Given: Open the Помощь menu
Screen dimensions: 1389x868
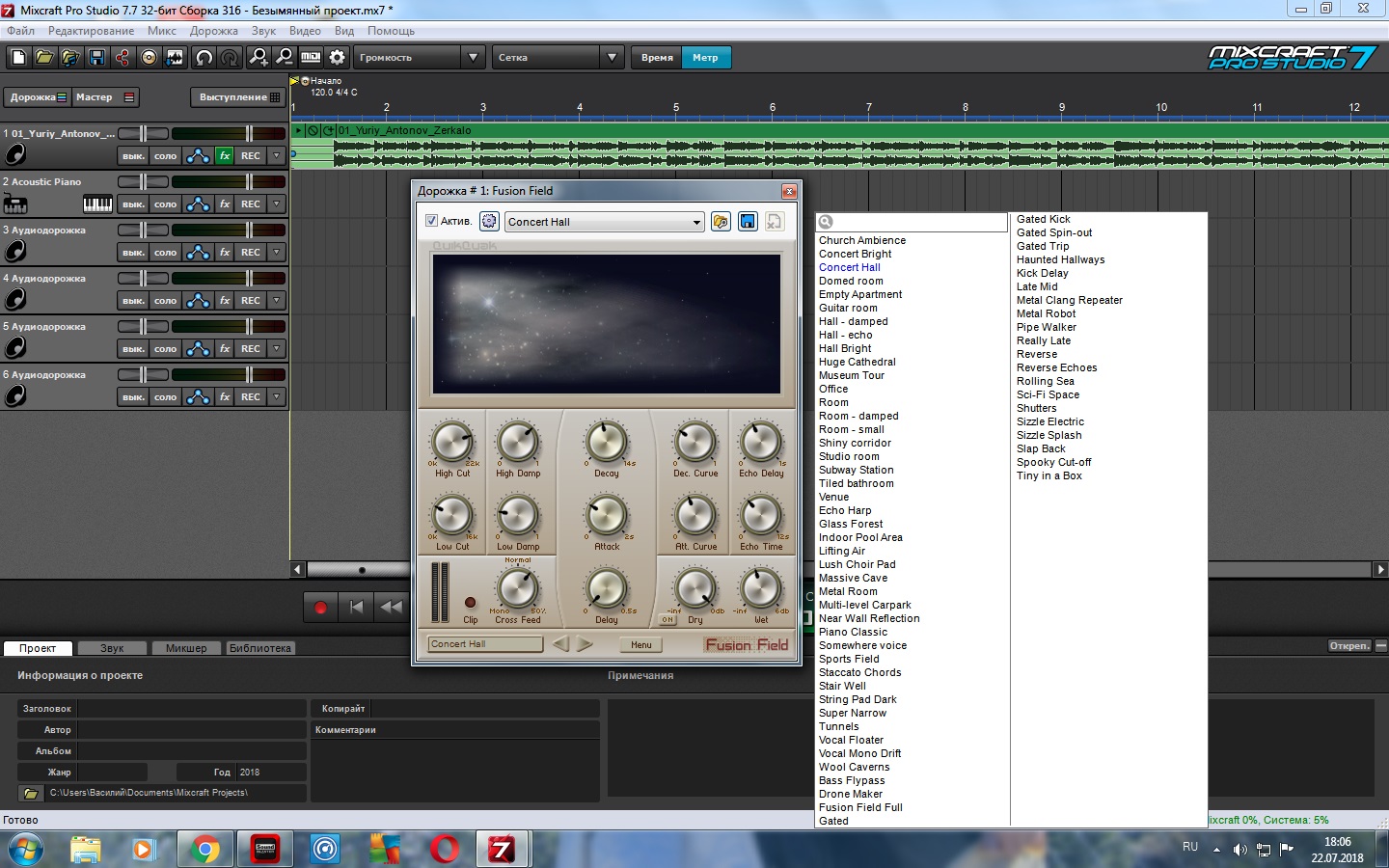Looking at the screenshot, I should click(x=391, y=31).
